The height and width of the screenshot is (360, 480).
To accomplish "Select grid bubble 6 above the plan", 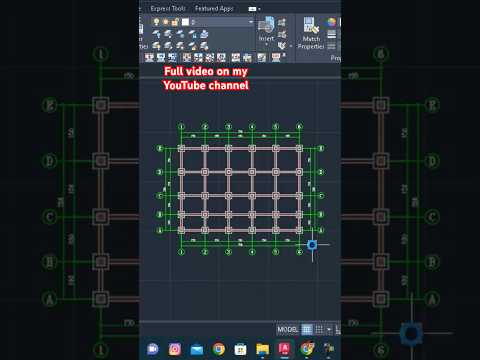I will [299, 127].
